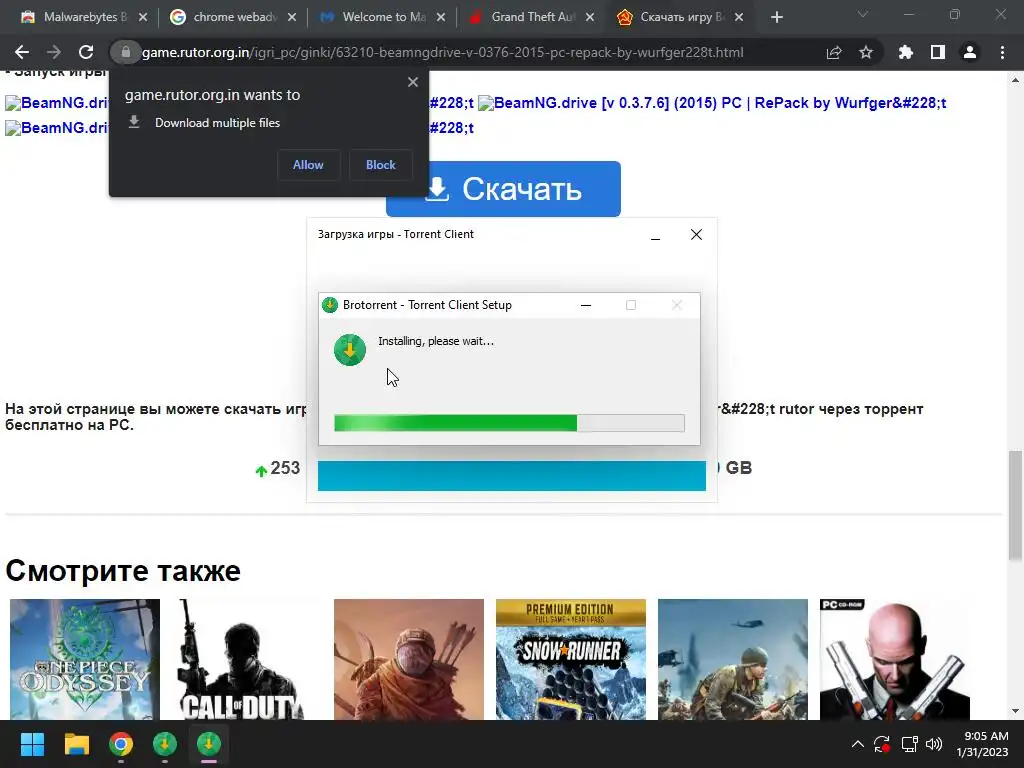This screenshot has width=1024, height=768.
Task: Reload the current page
Action: click(x=86, y=52)
